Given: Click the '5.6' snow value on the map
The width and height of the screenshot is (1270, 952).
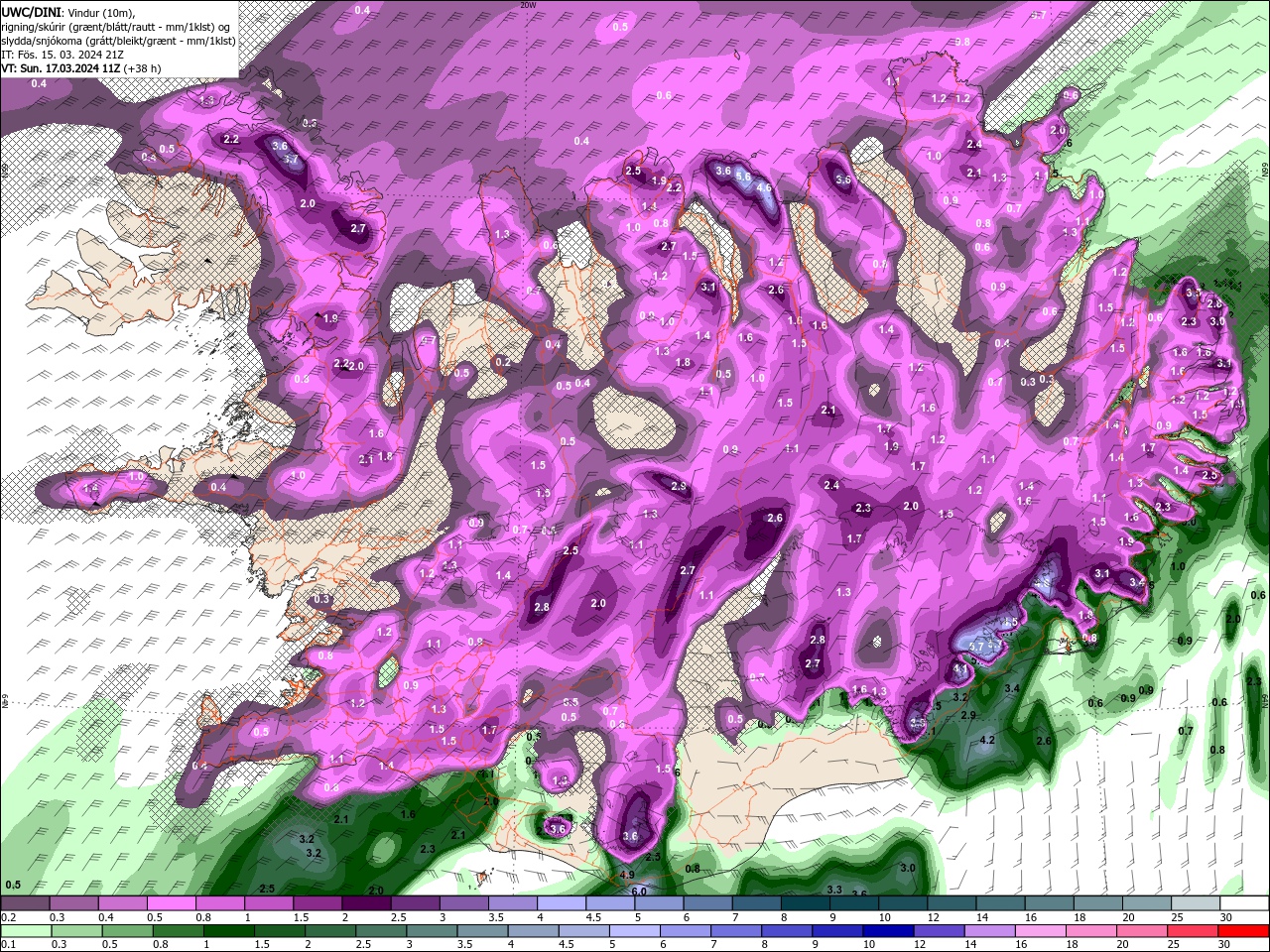Looking at the screenshot, I should (743, 176).
